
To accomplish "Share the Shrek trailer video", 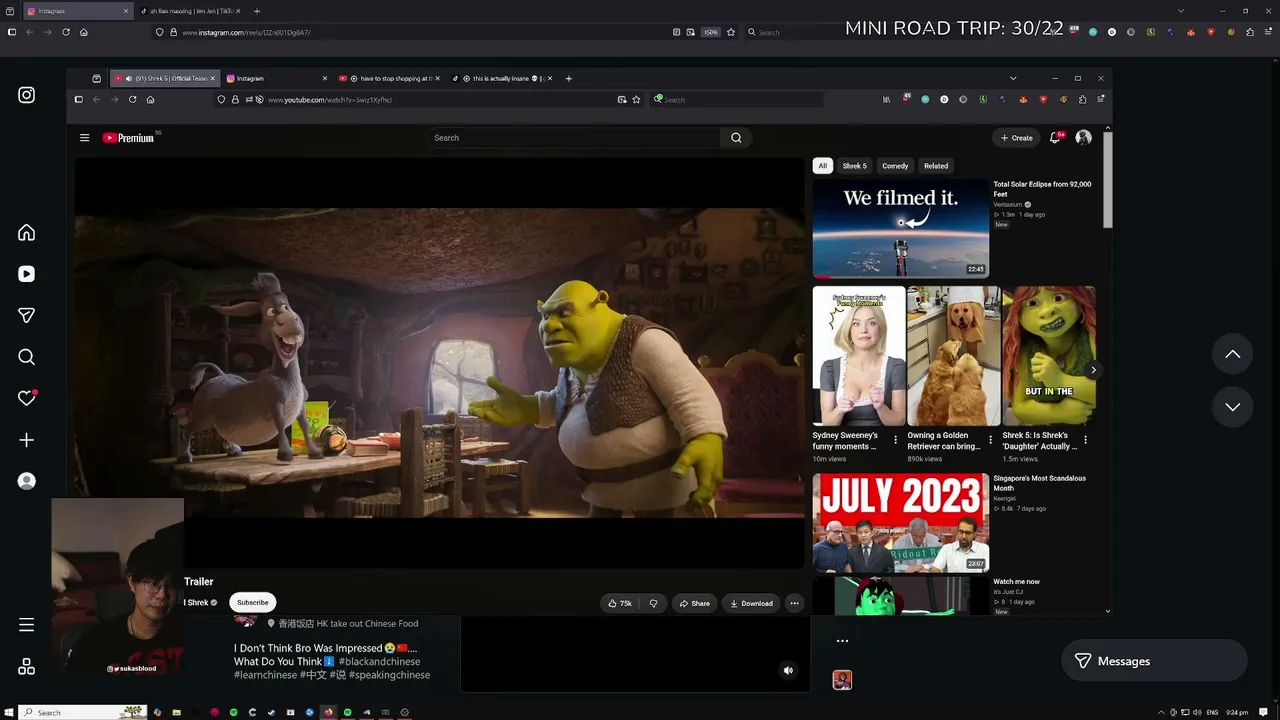I will click(694, 603).
